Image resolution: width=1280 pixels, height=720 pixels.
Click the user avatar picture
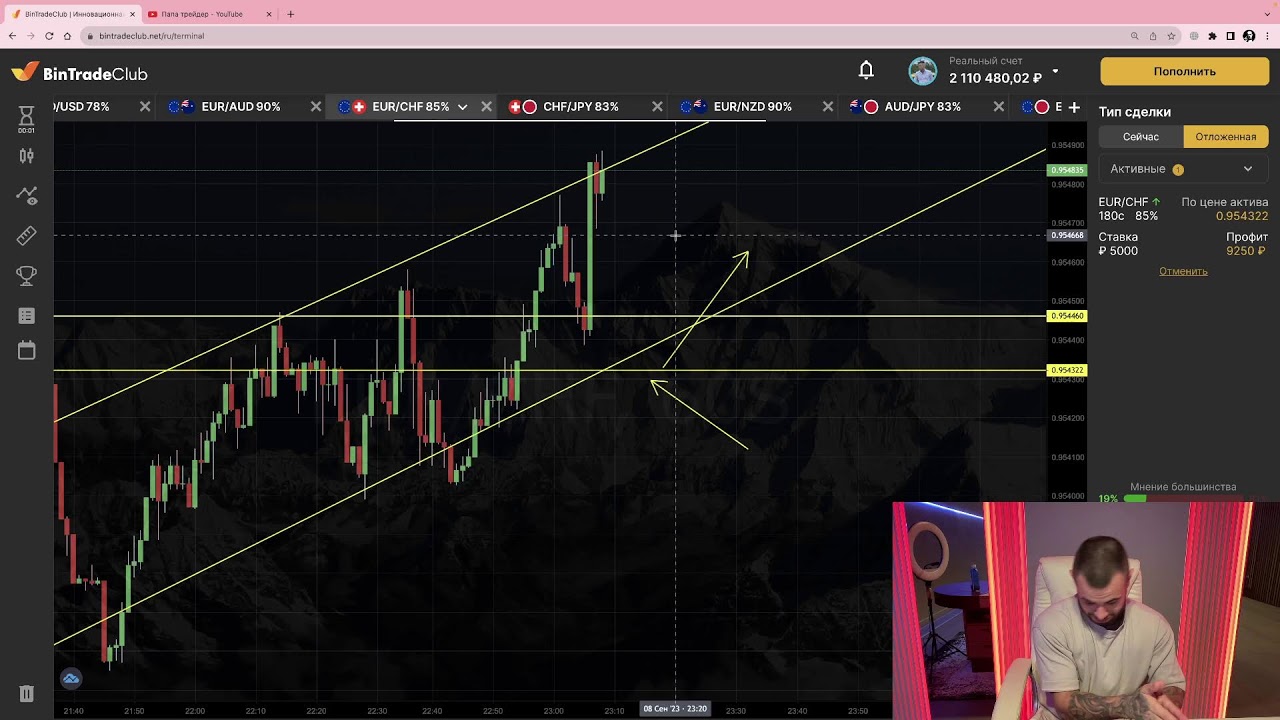coord(922,71)
